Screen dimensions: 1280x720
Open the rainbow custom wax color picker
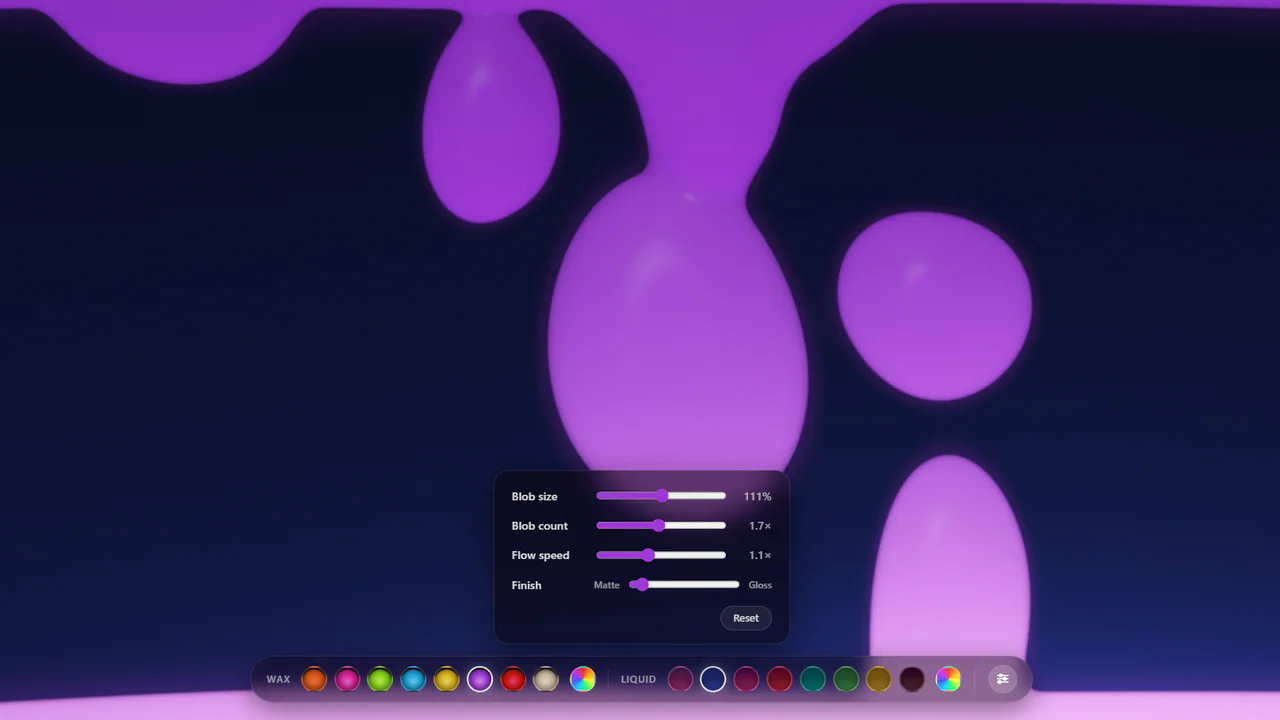tap(583, 680)
